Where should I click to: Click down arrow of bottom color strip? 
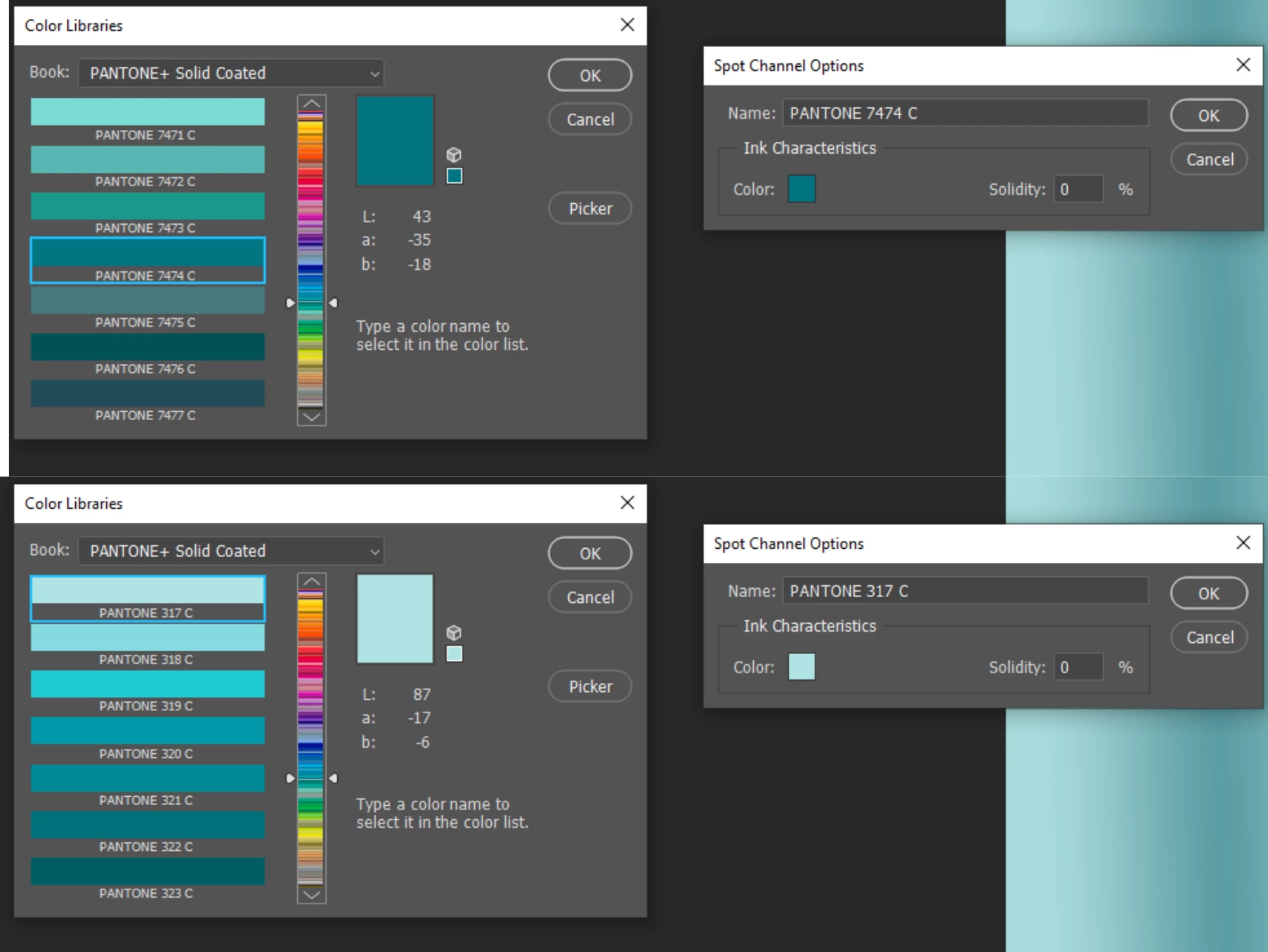pyautogui.click(x=311, y=894)
